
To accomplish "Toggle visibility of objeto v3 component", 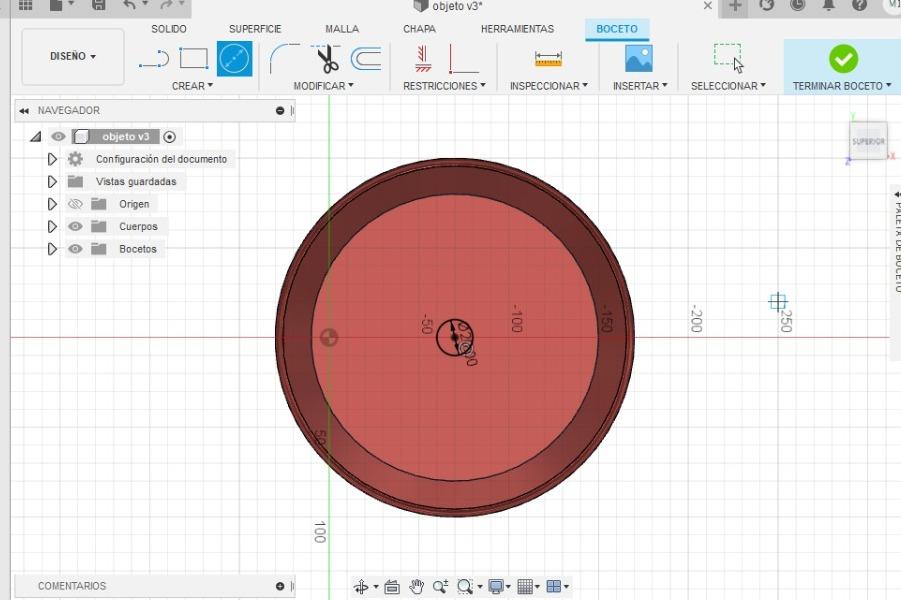I will pos(58,136).
